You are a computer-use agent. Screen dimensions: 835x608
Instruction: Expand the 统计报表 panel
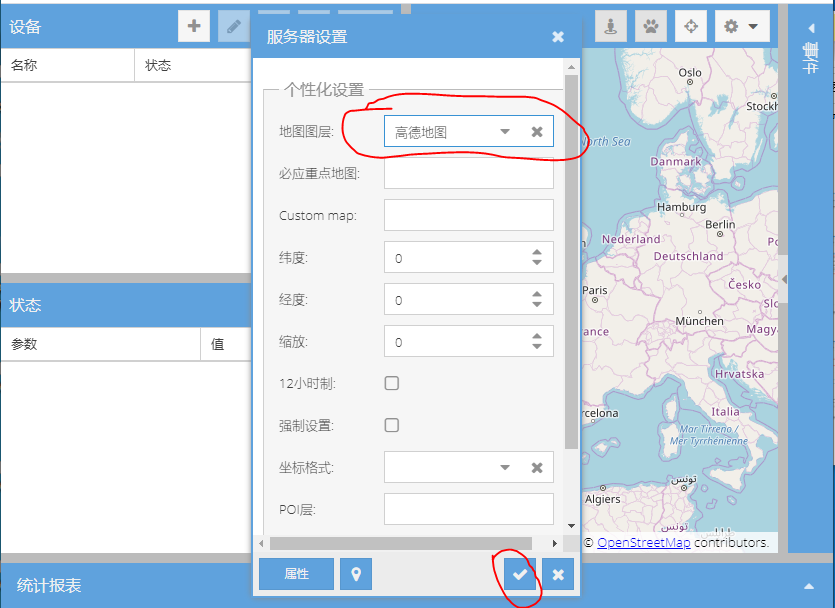[x=808, y=586]
